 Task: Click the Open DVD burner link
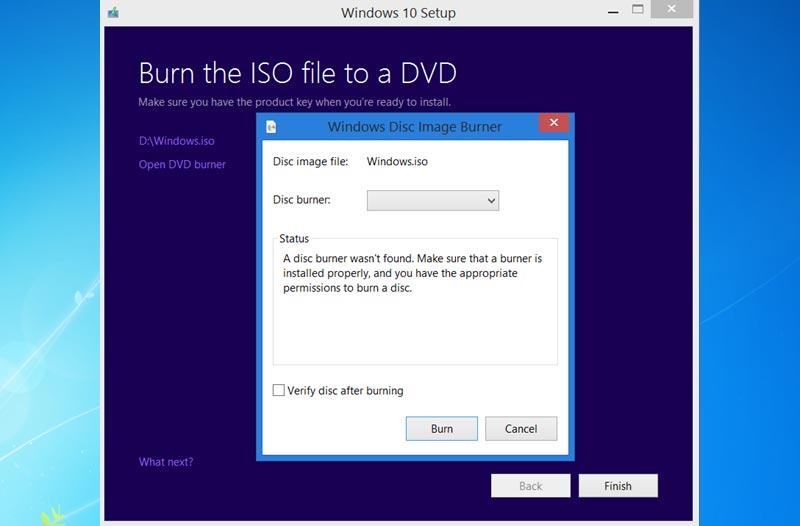pyautogui.click(x=182, y=164)
